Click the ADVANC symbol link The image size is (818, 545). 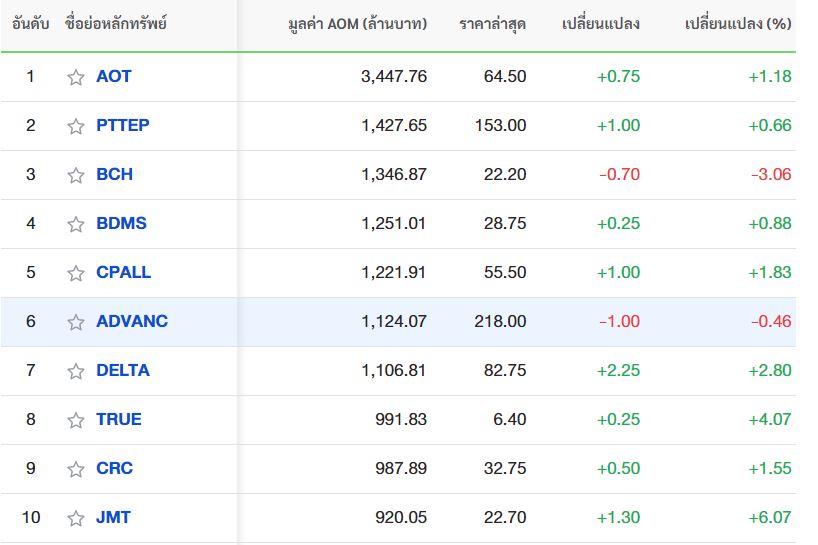click(132, 321)
